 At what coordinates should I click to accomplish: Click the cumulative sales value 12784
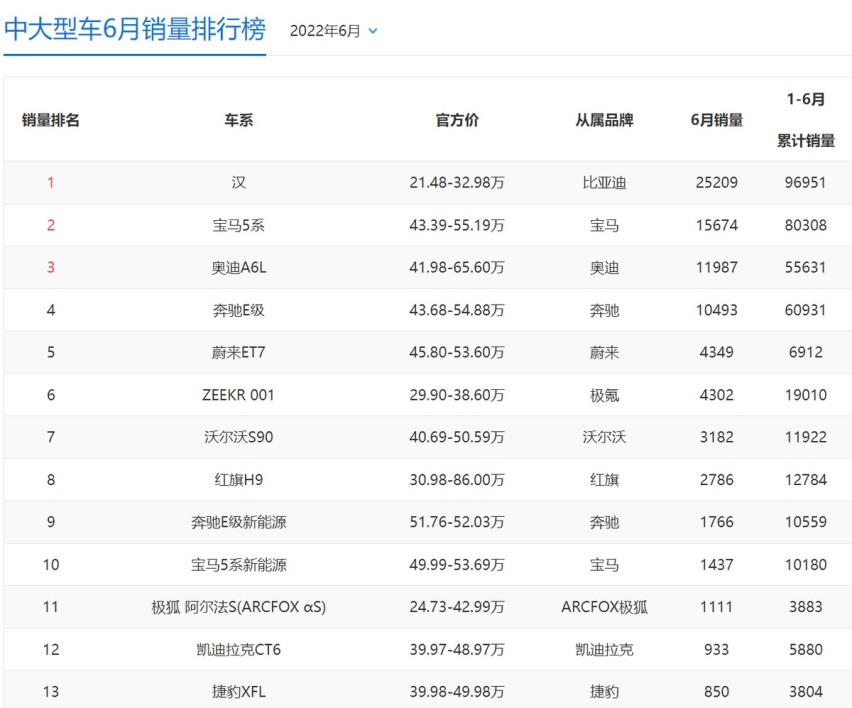click(805, 480)
